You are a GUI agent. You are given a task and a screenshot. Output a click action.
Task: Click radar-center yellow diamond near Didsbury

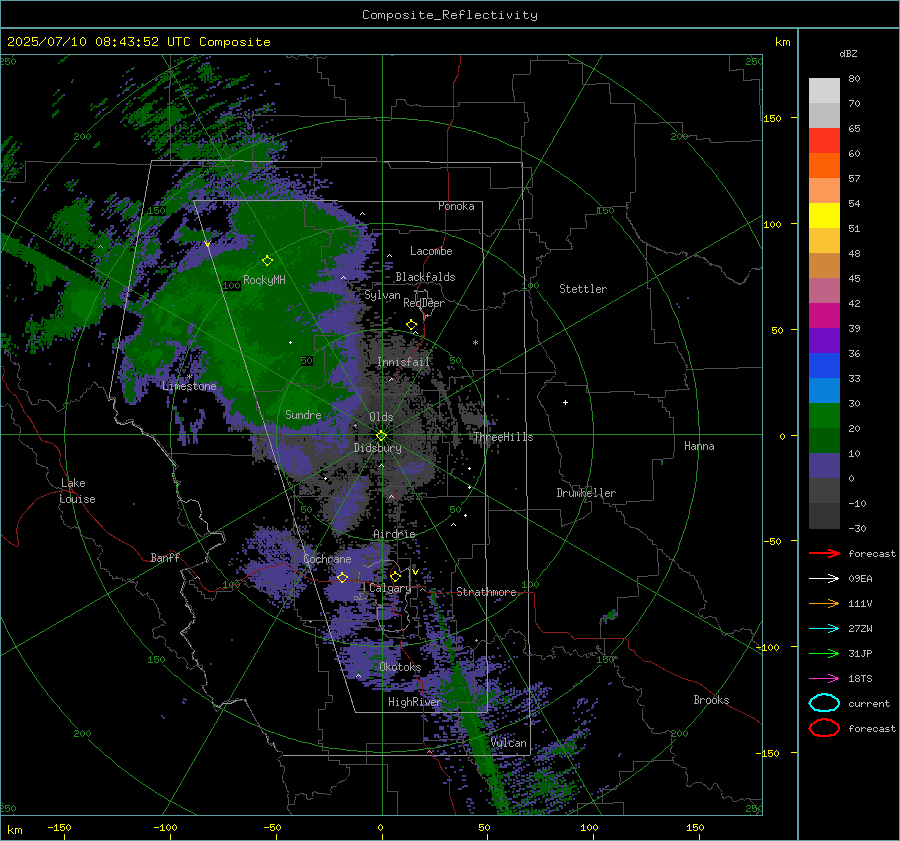[382, 435]
